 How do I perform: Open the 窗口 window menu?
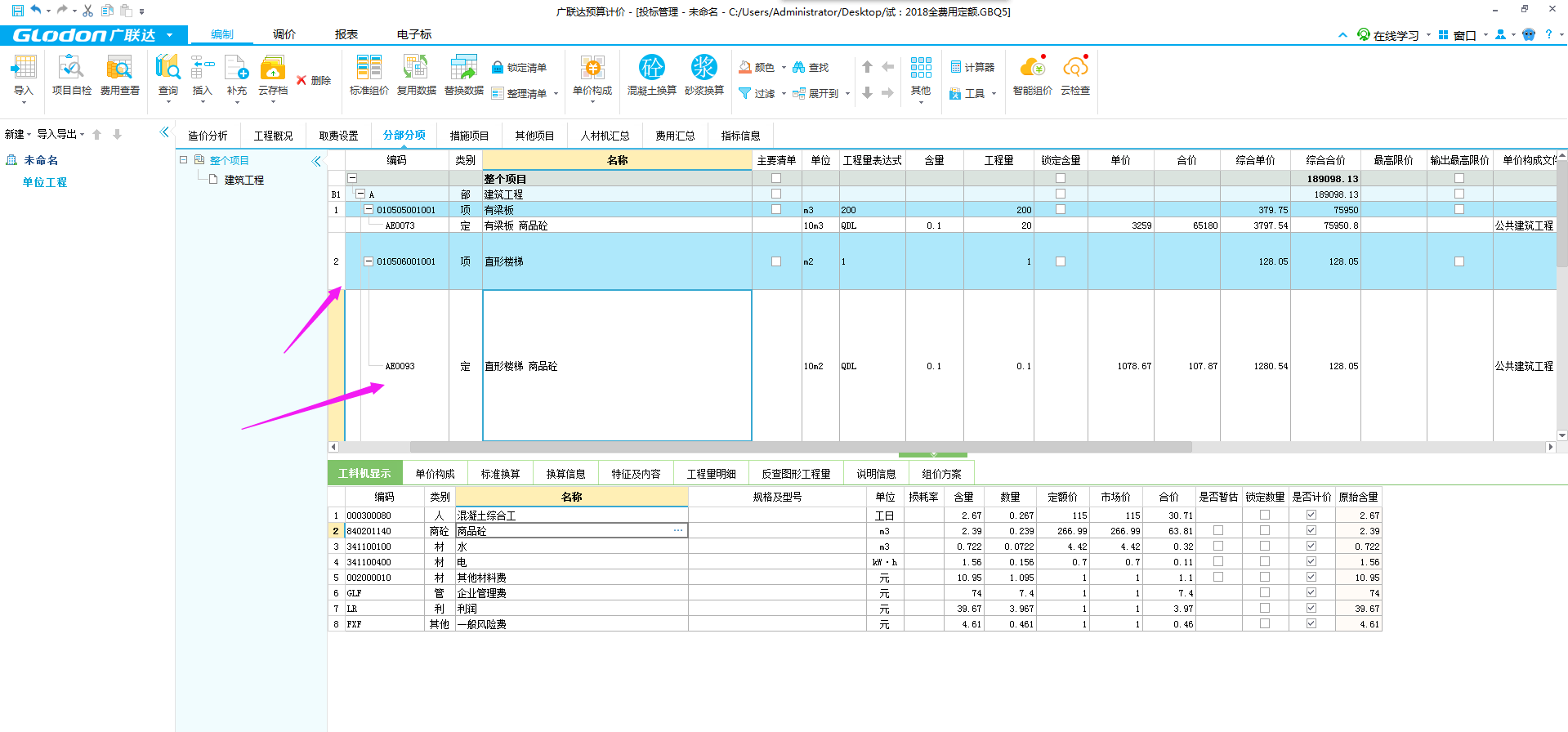(1464, 35)
